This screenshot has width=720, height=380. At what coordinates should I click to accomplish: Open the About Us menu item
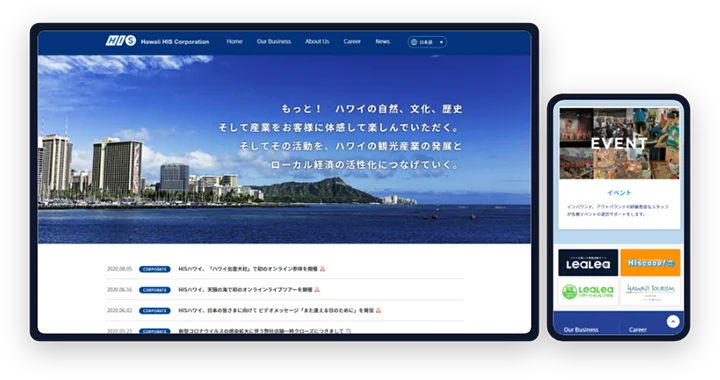pyautogui.click(x=317, y=41)
